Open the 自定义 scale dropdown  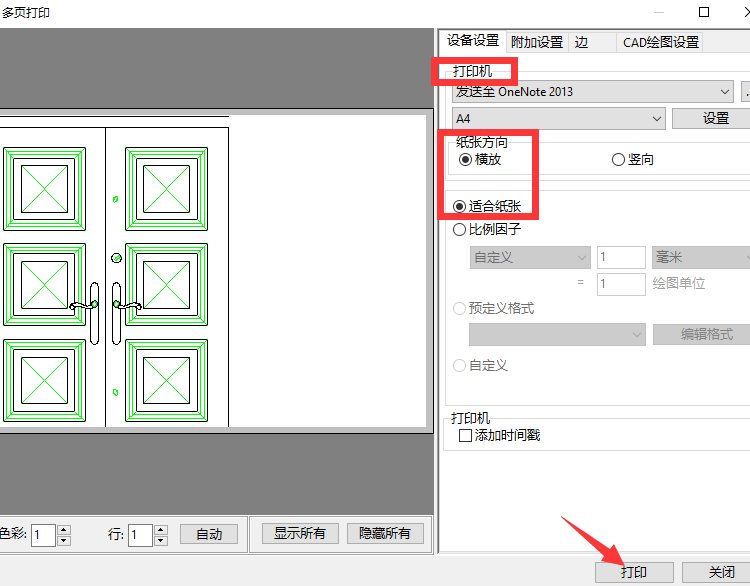point(530,257)
